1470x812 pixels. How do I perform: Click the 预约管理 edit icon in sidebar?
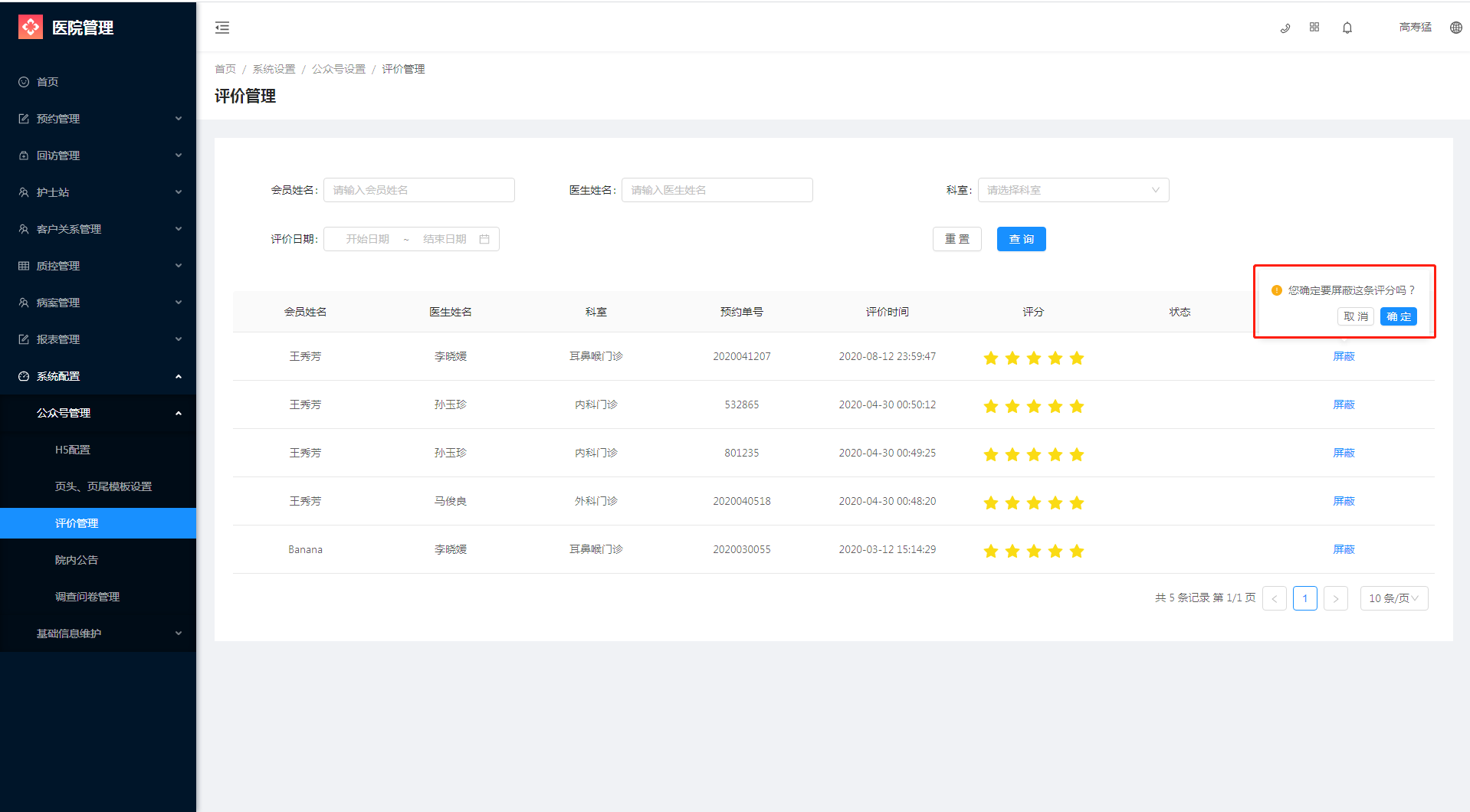(24, 119)
